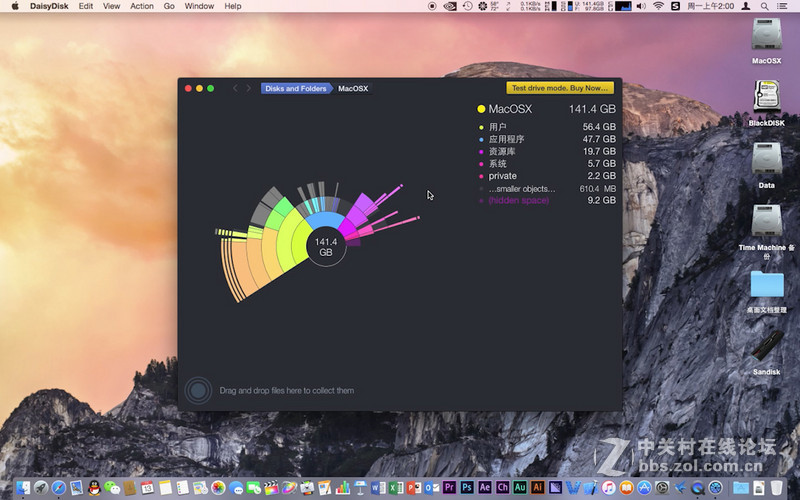Select the 用户 folder entry
The height and width of the screenshot is (500, 800).
[x=547, y=127]
